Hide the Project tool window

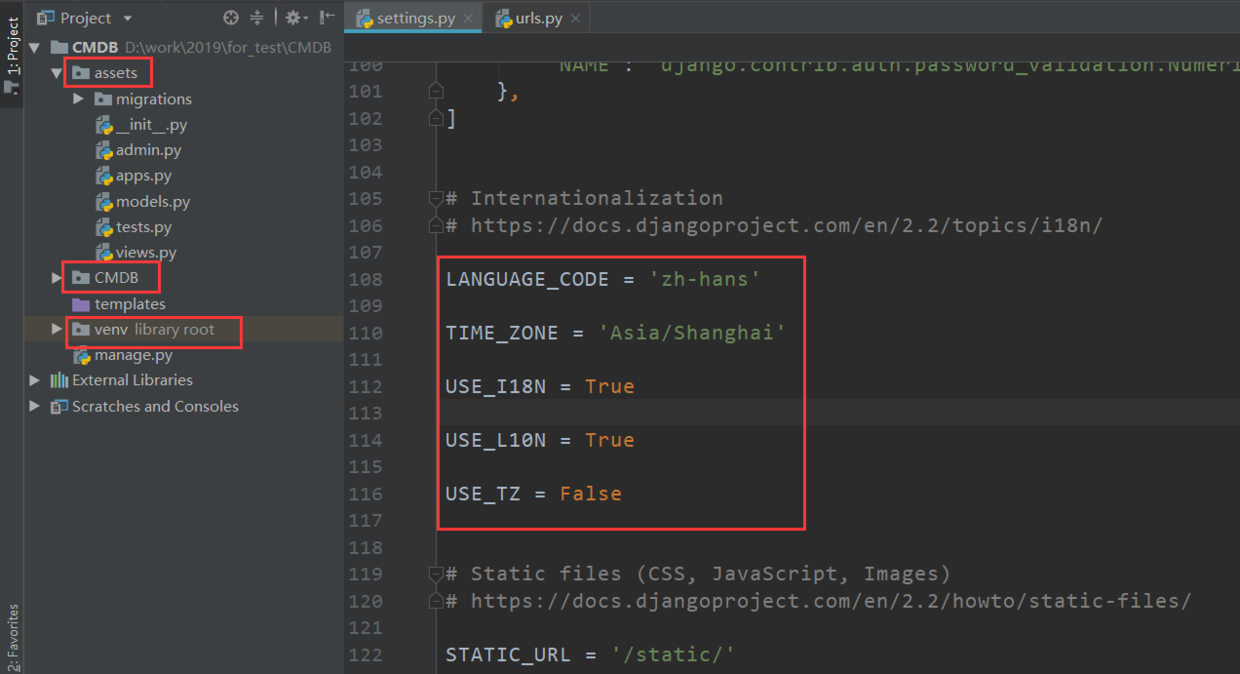[x=326, y=18]
